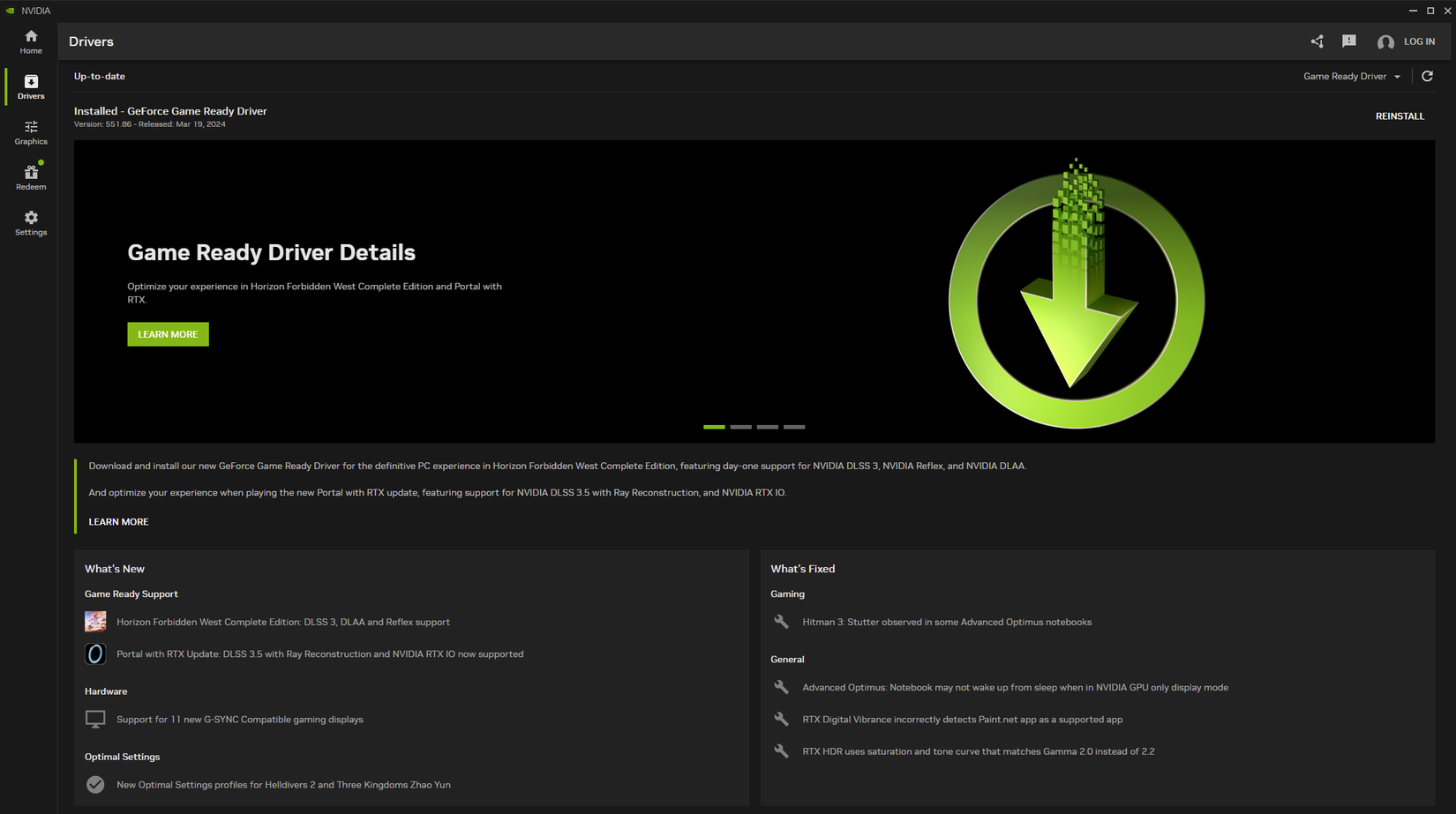1456x814 pixels.
Task: Click LOG IN in the header
Action: (1419, 41)
